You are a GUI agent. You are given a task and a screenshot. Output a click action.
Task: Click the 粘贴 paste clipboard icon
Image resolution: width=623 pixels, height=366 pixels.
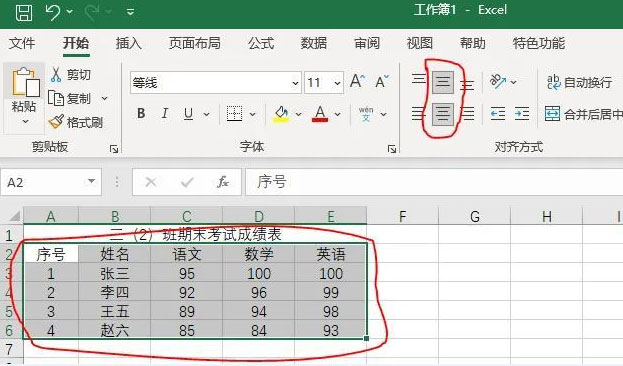click(x=25, y=82)
